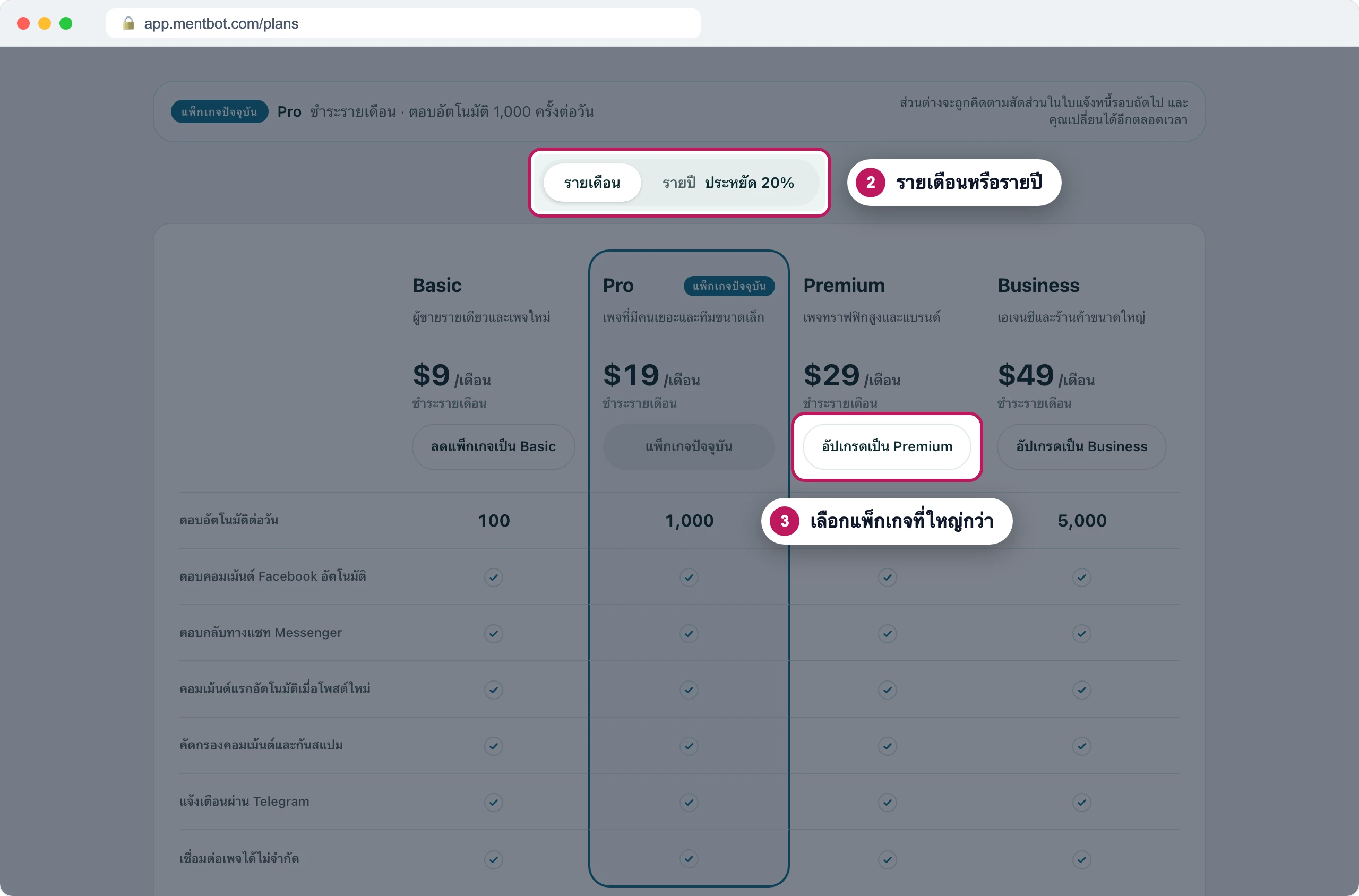Click the Premium checkmark for Facebook auto-comment reply
1359x896 pixels.
pos(887,577)
